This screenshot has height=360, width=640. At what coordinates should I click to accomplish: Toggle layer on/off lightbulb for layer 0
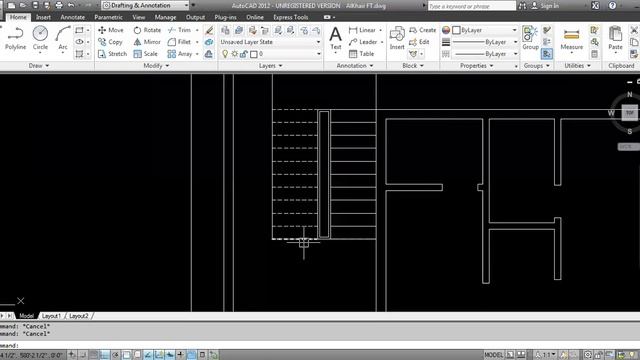(x=225, y=54)
